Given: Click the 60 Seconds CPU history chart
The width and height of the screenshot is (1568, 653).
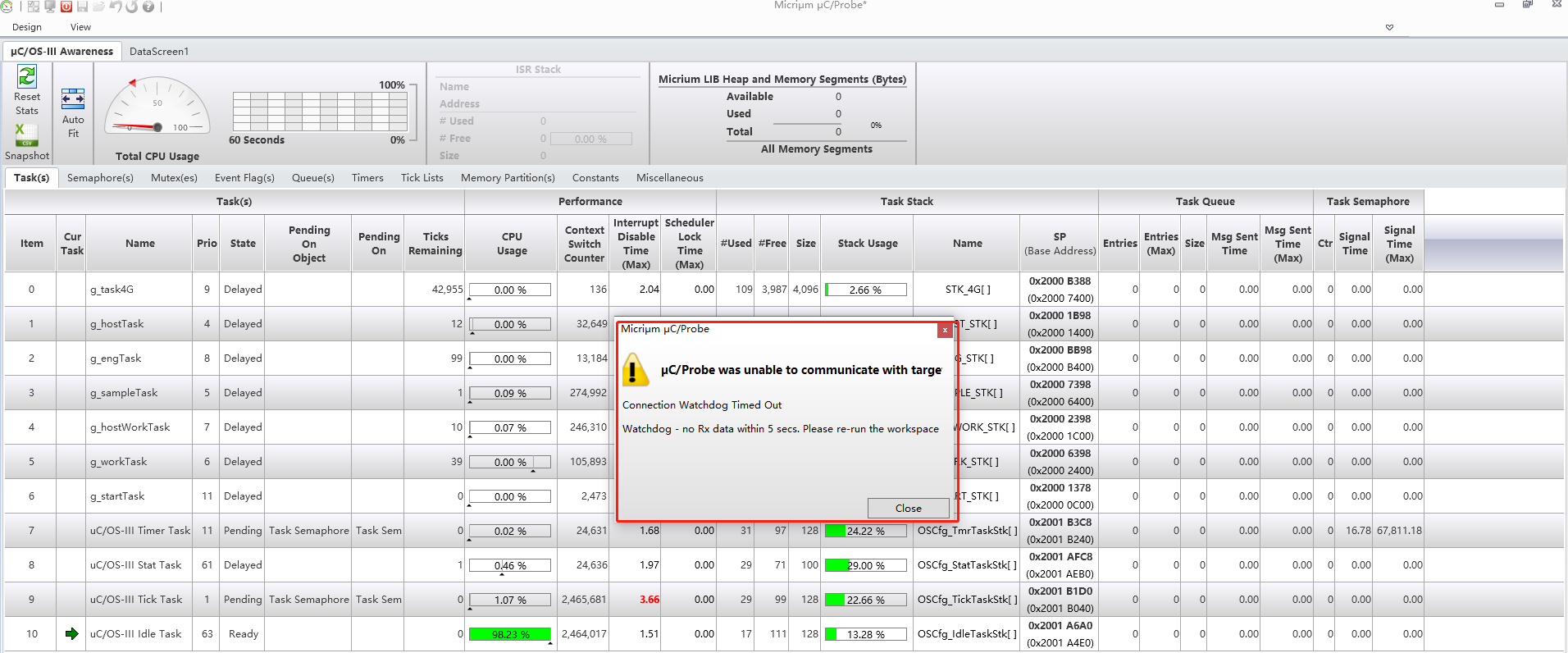Looking at the screenshot, I should point(320,112).
